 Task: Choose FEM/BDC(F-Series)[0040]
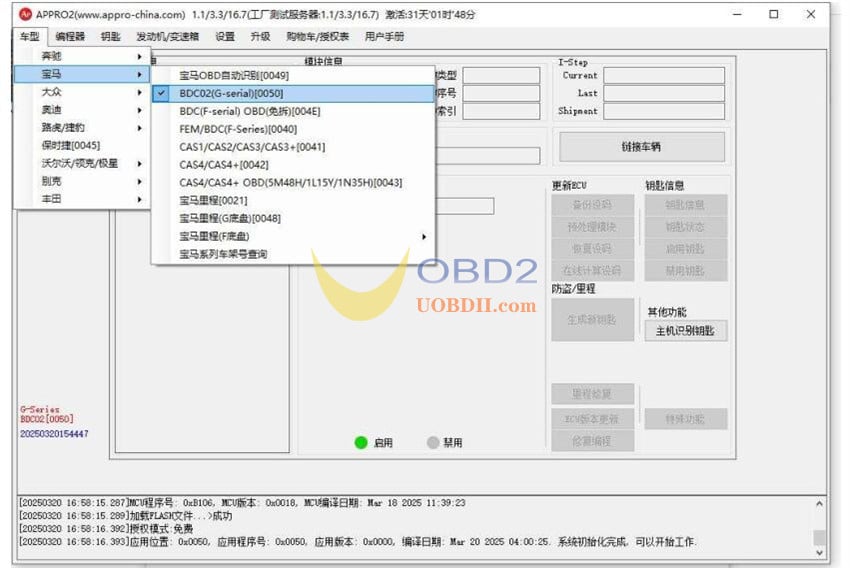[x=293, y=129]
